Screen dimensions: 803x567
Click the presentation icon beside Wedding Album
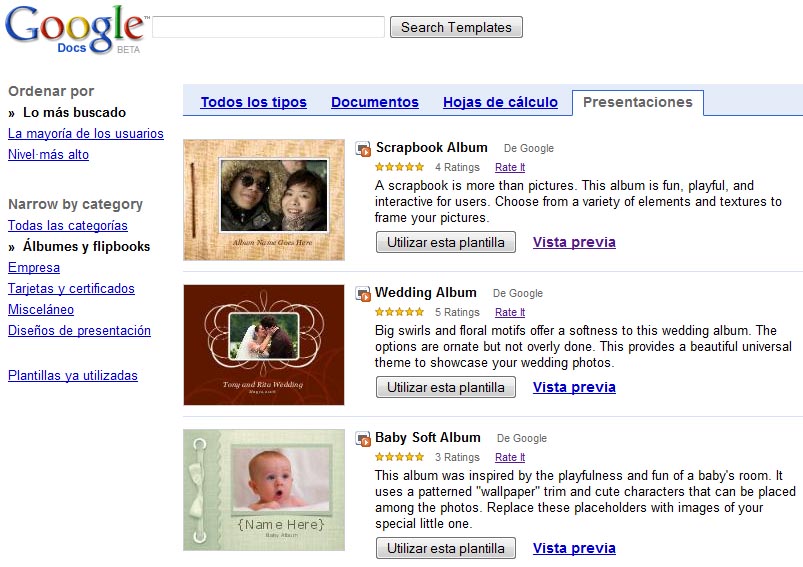tap(363, 293)
